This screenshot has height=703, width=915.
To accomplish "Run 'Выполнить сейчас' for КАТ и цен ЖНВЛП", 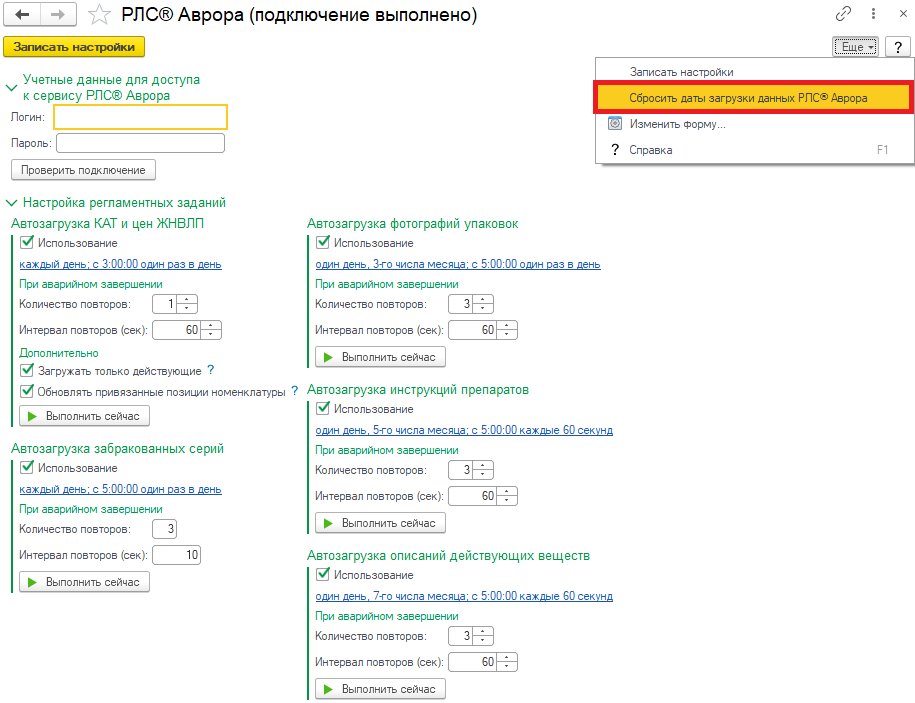I will point(84,416).
